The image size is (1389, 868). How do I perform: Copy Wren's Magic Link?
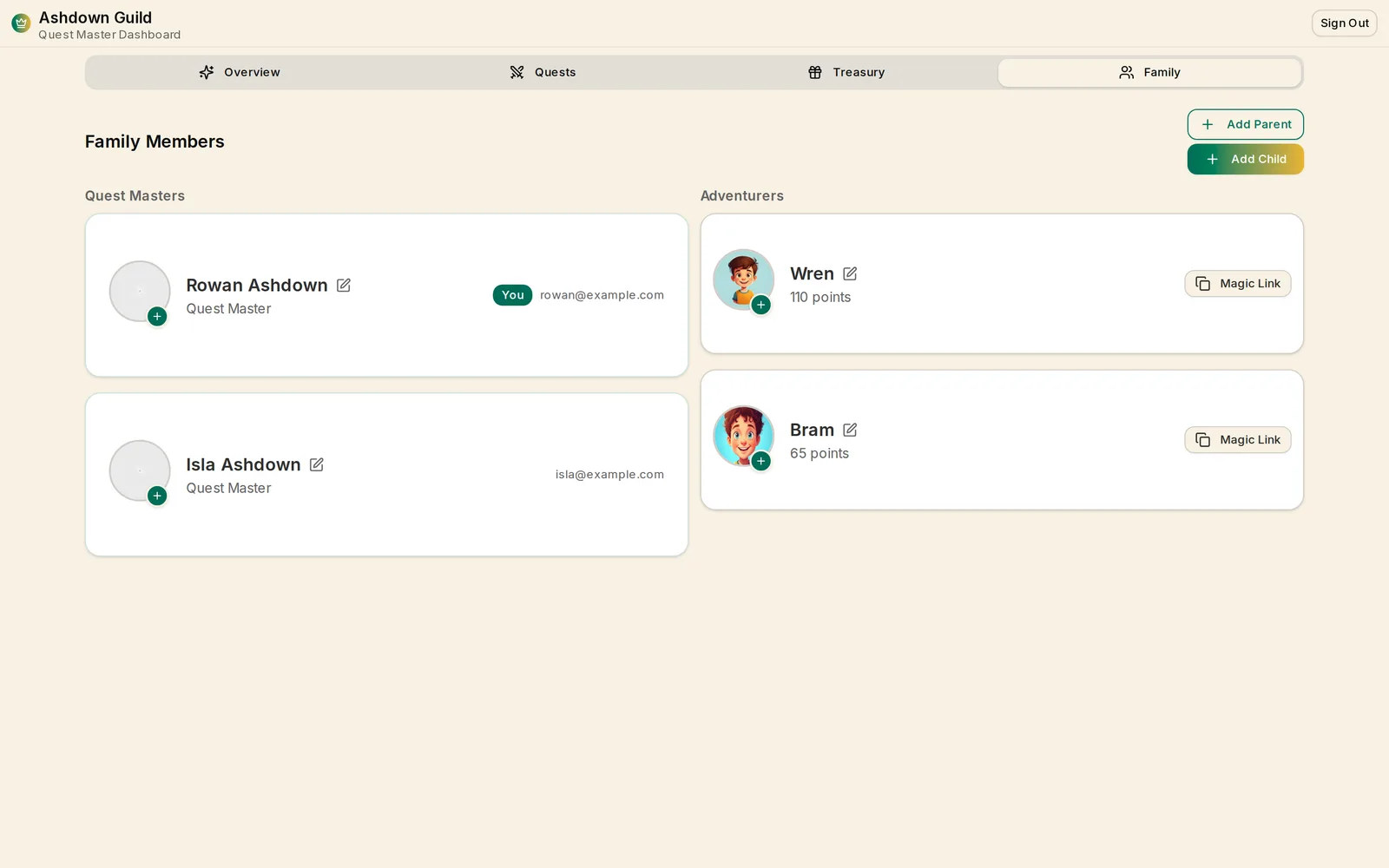1238,284
